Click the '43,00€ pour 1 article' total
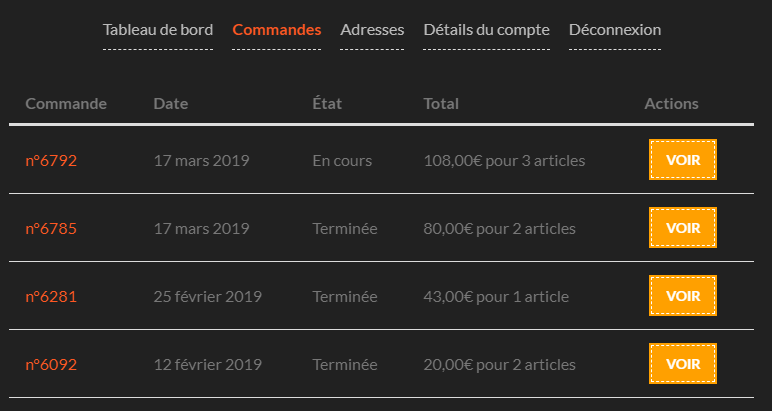This screenshot has width=772, height=411. pyautogui.click(x=496, y=296)
